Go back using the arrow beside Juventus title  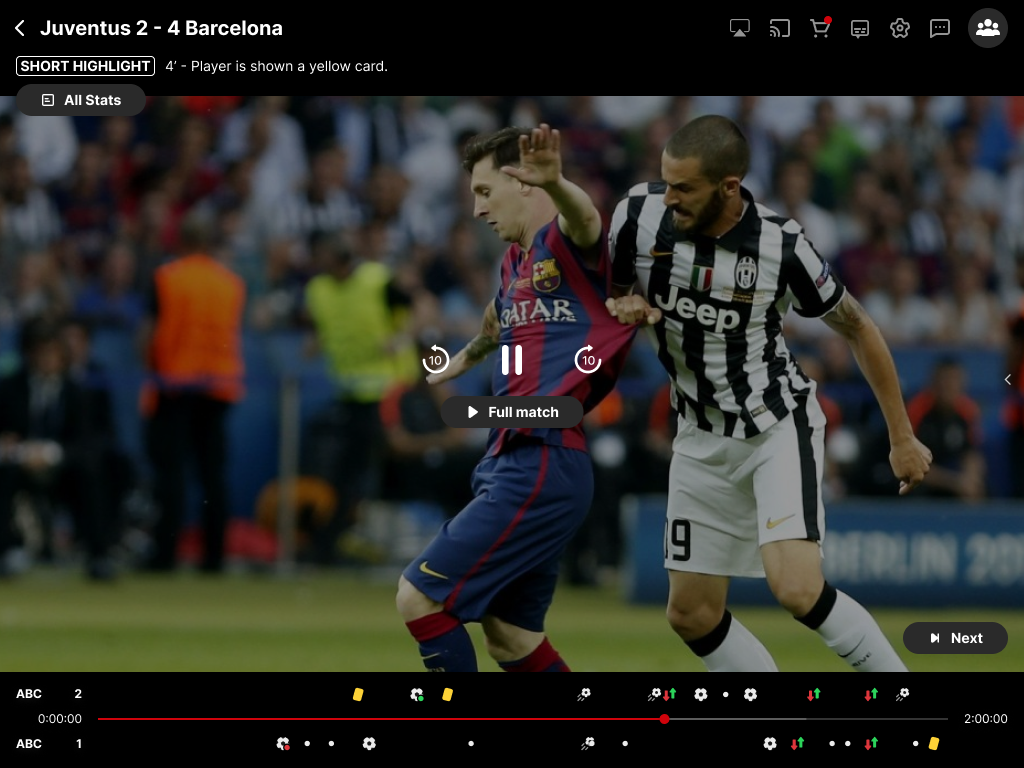pos(20,28)
